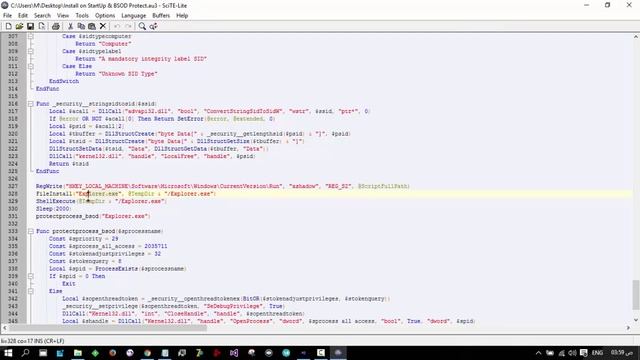Paste from clipboard using the toolbar icon
The width and height of the screenshot is (640, 360).
point(92,26)
